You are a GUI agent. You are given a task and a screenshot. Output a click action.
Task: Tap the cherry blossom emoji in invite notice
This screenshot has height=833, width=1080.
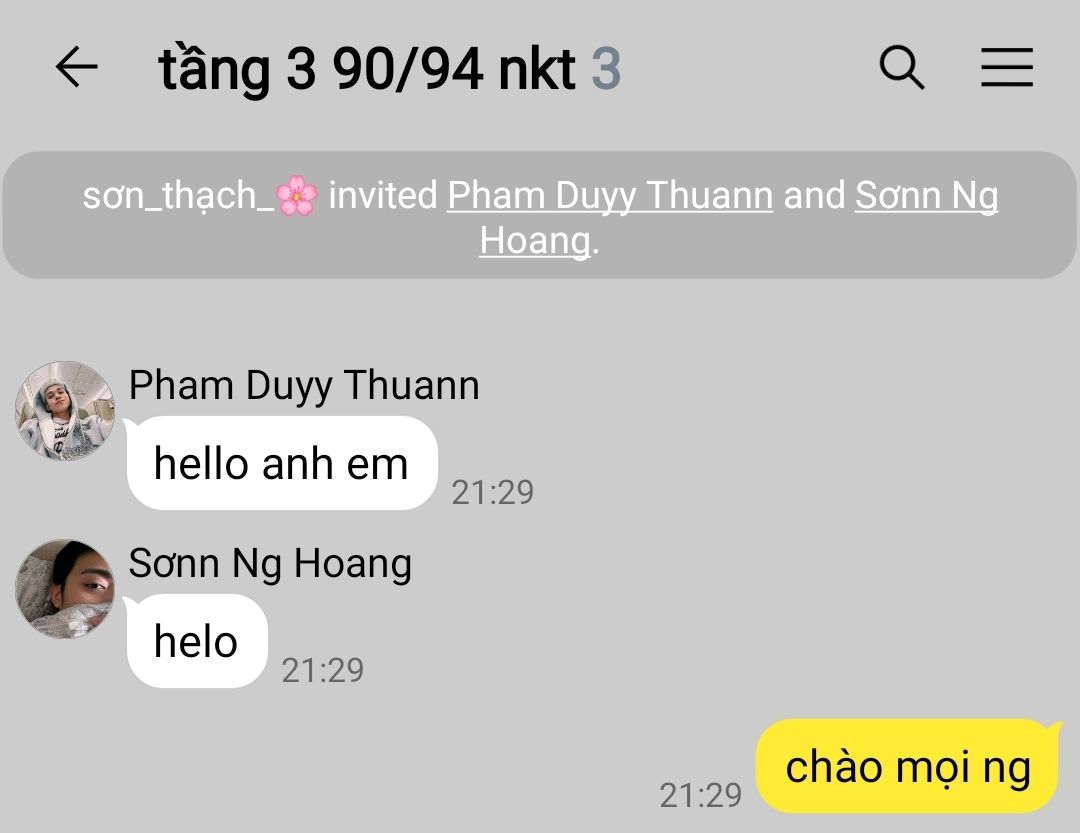click(297, 196)
